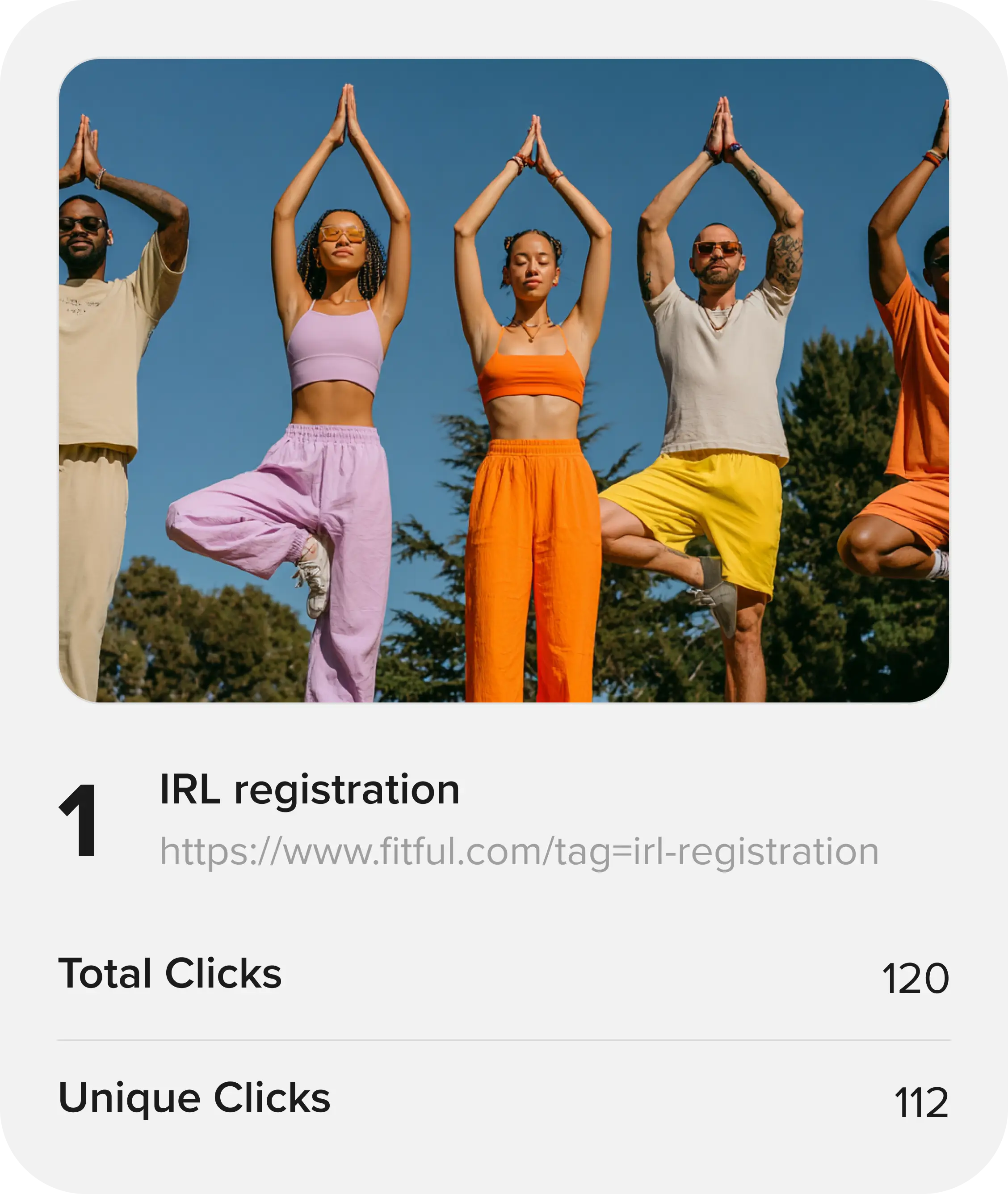Click sunglasses of the tattooed man
The width and height of the screenshot is (1008, 1194).
point(717,248)
